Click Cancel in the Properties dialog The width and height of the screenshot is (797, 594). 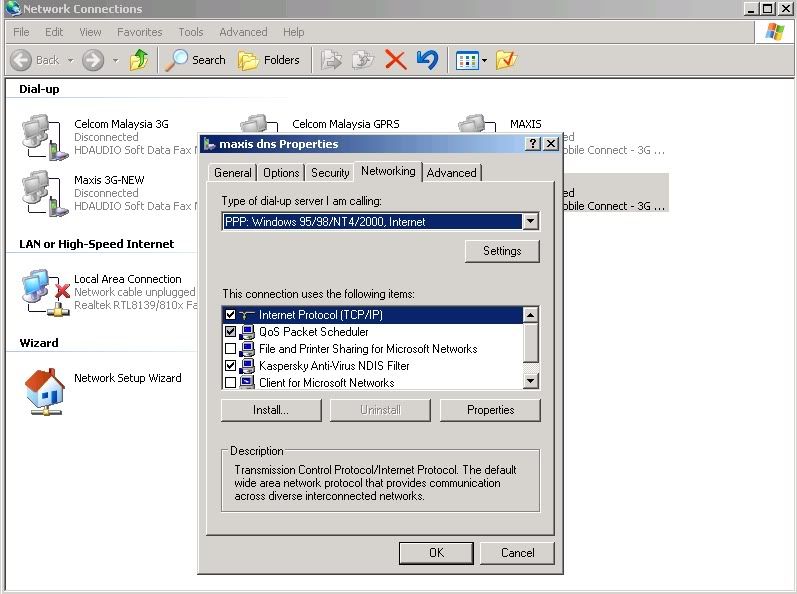pyautogui.click(x=517, y=553)
